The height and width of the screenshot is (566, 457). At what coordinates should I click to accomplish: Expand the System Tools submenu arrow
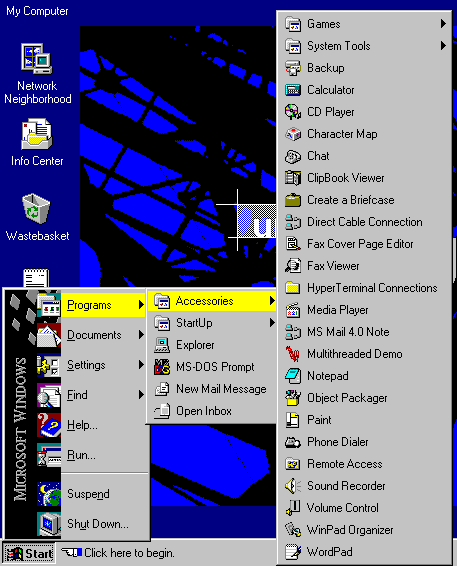443,46
